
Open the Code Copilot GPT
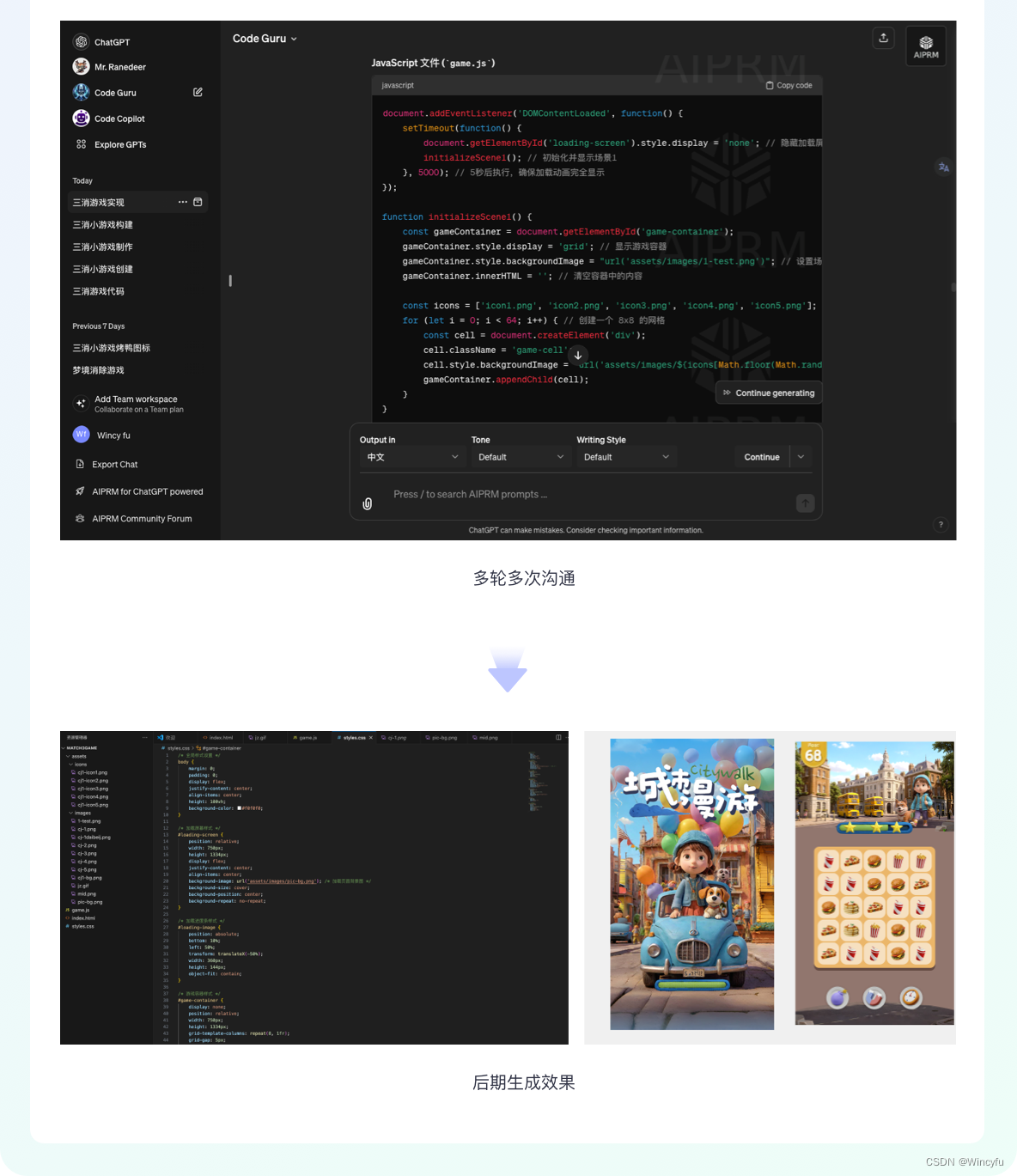[x=109, y=119]
